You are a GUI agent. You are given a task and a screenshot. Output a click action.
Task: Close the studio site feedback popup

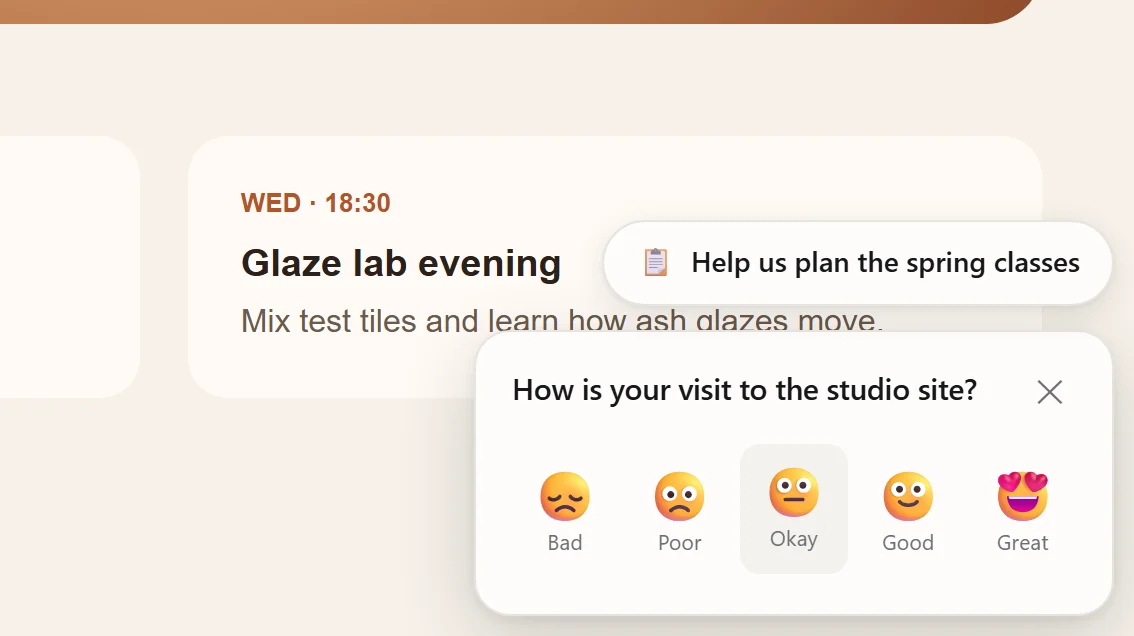click(1049, 392)
